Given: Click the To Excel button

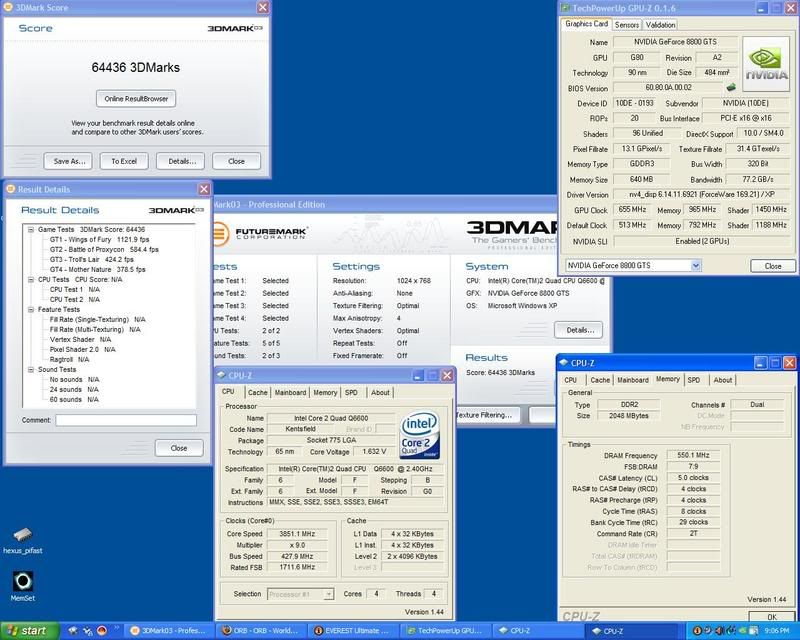Looking at the screenshot, I should tap(124, 161).
